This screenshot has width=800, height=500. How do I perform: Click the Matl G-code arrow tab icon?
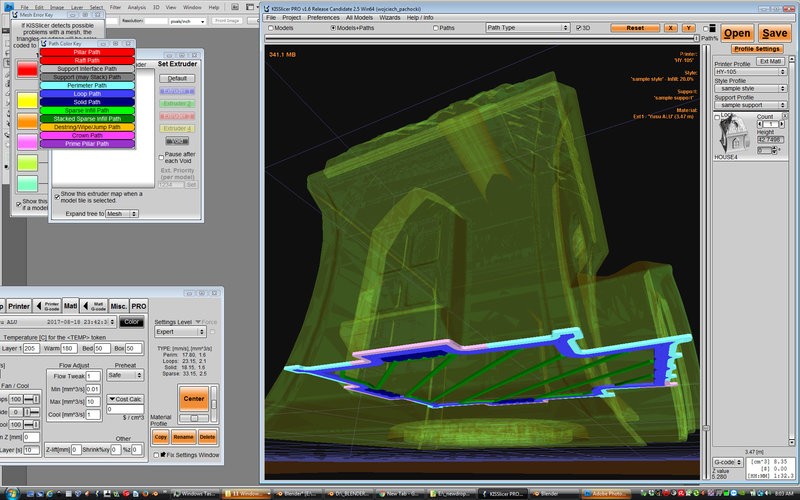point(94,306)
